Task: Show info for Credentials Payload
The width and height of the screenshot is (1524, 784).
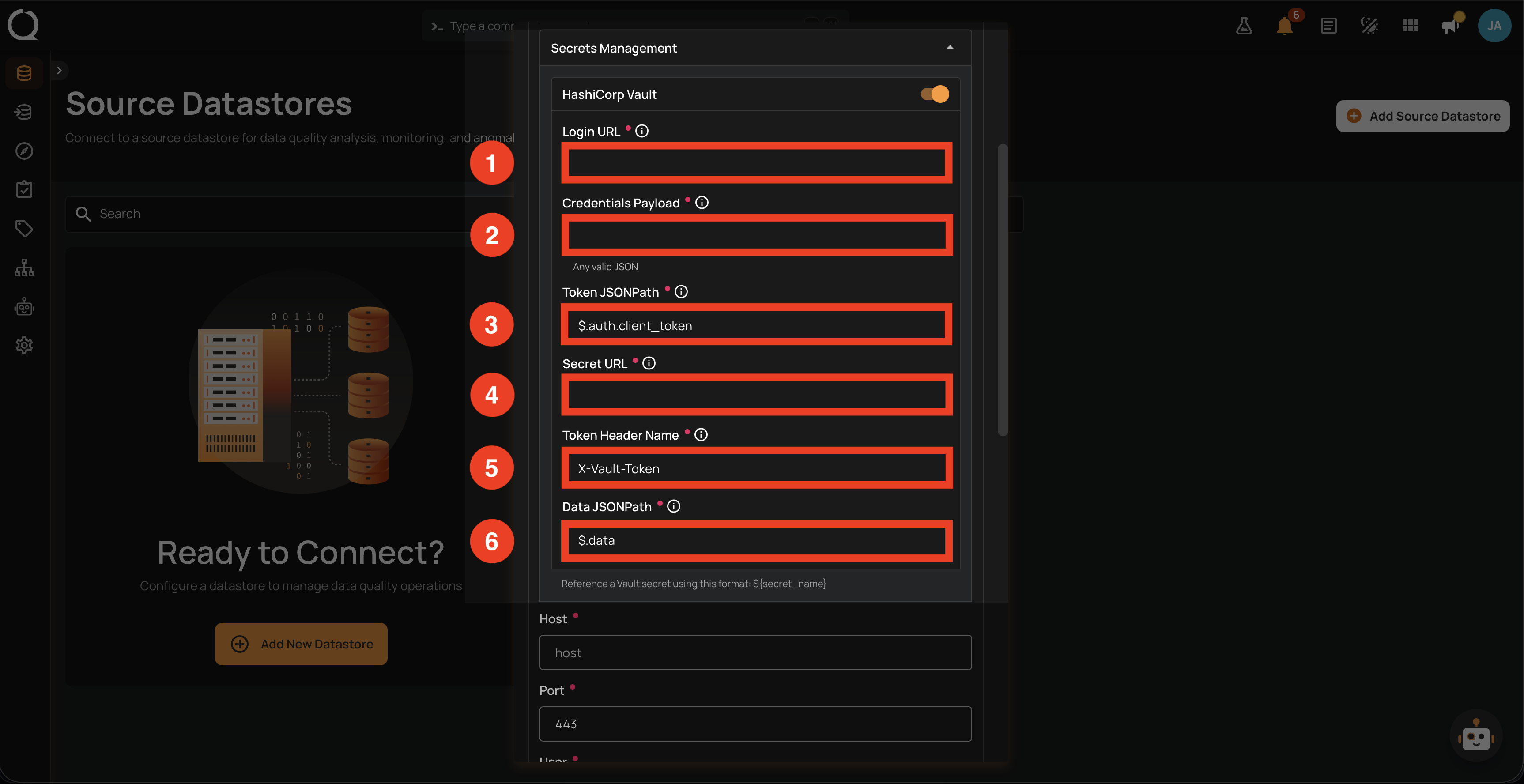Action: 702,203
